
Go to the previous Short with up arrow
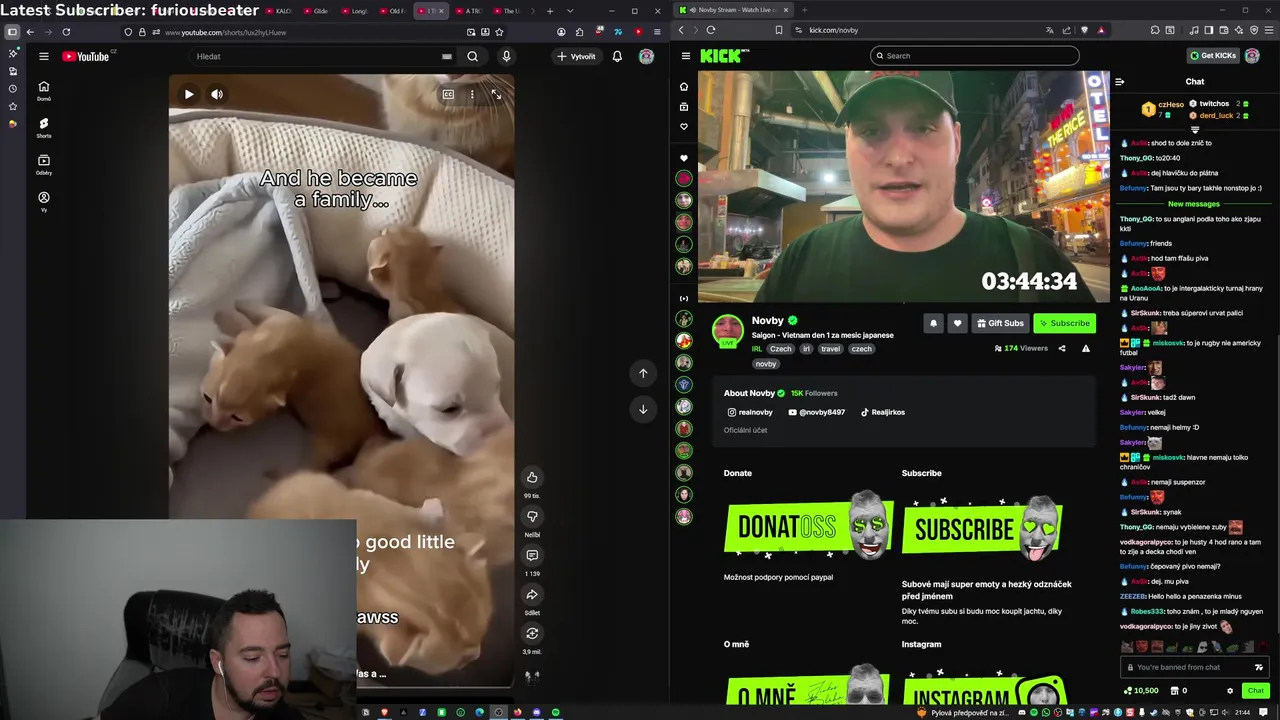643,373
